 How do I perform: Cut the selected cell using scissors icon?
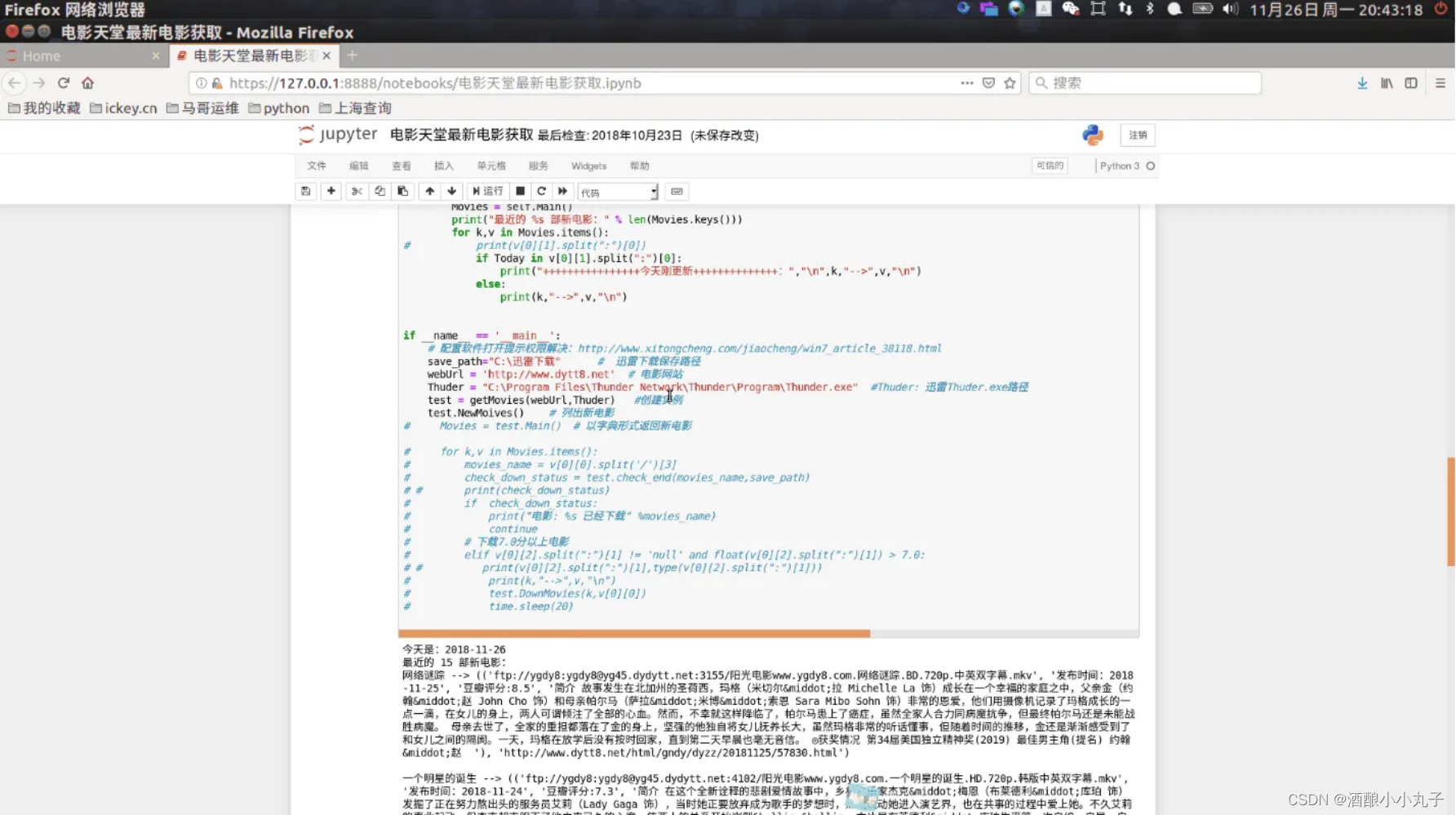(x=357, y=191)
